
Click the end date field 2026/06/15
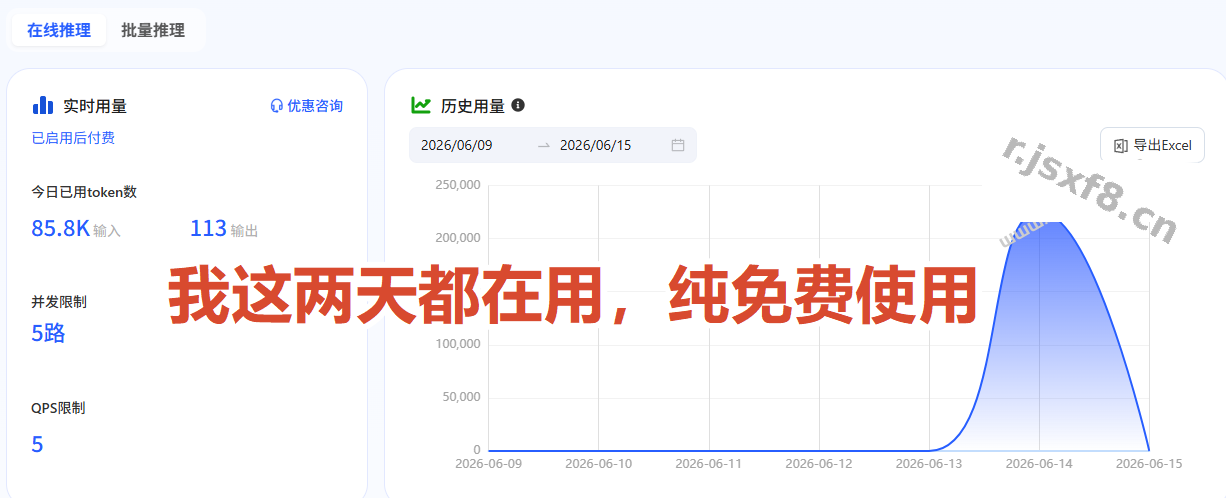596,145
